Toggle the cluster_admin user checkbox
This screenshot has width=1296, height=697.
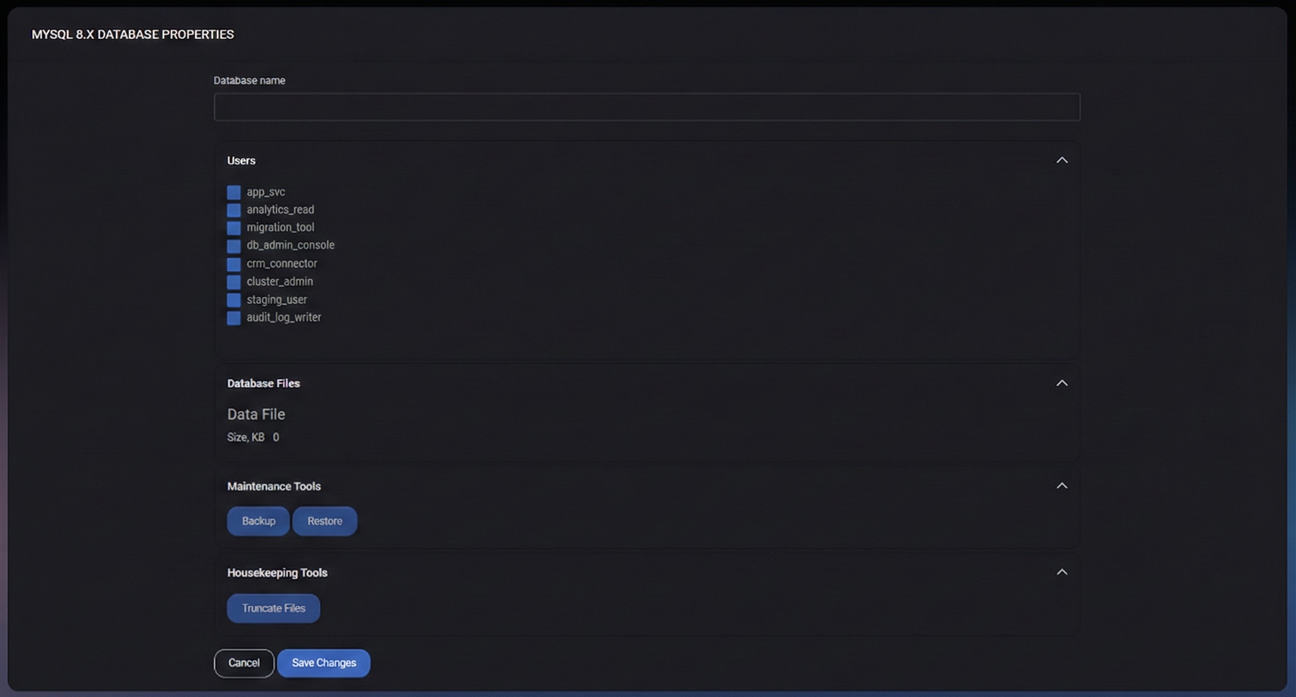(233, 282)
